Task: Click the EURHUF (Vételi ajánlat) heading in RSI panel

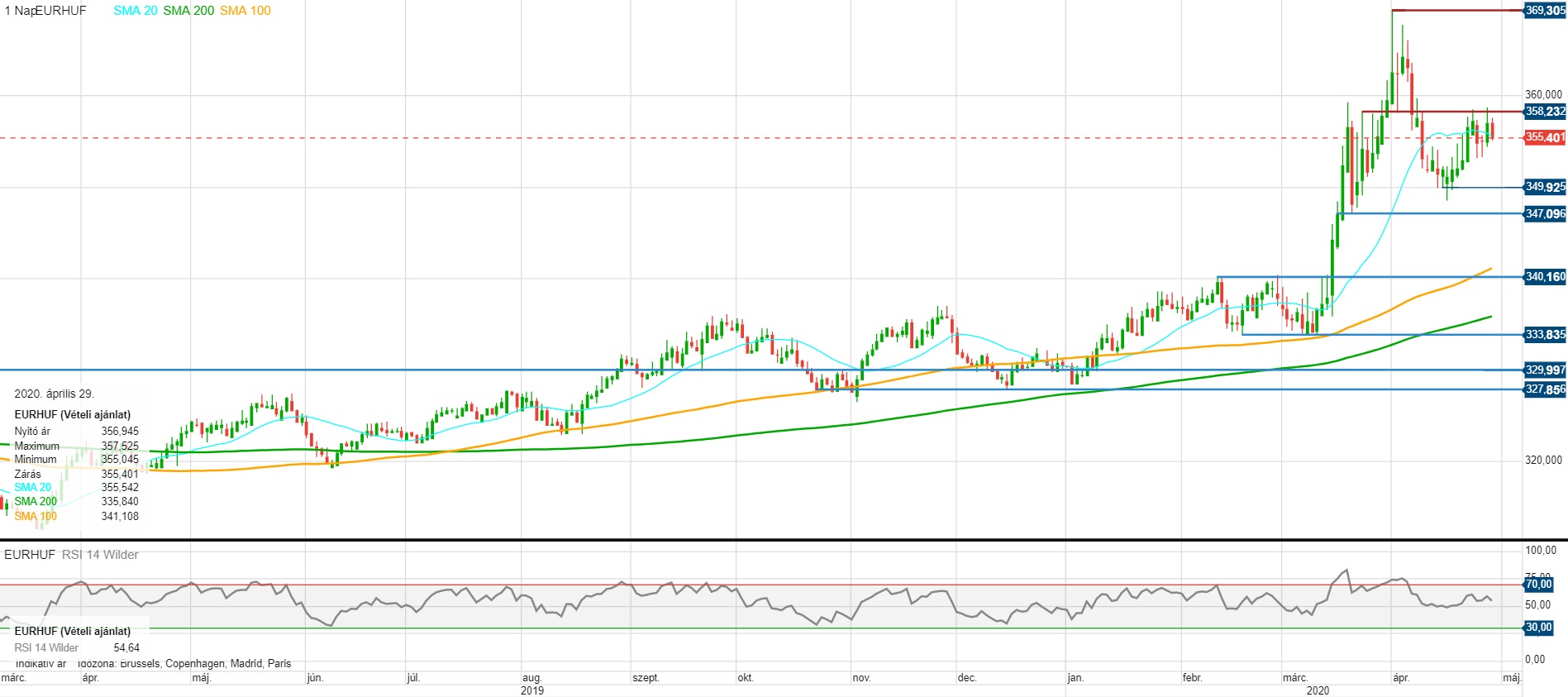Action: [73, 632]
